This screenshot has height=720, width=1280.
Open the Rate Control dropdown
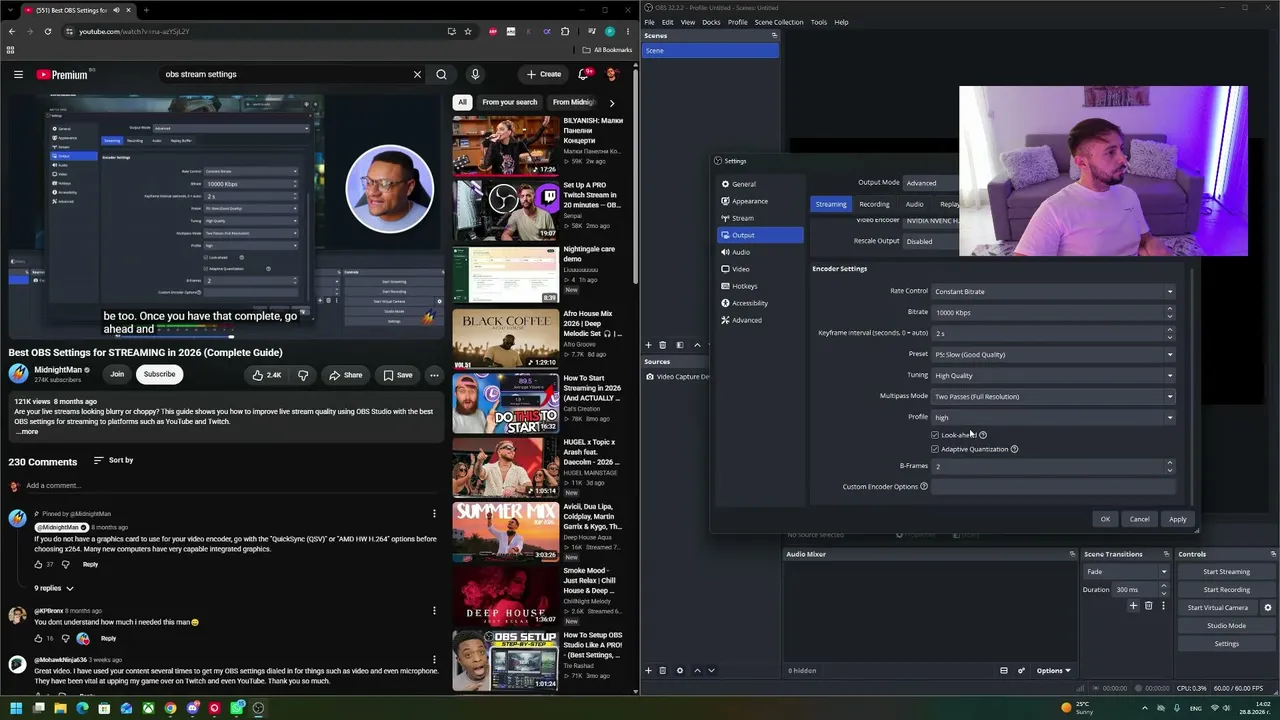point(1053,291)
